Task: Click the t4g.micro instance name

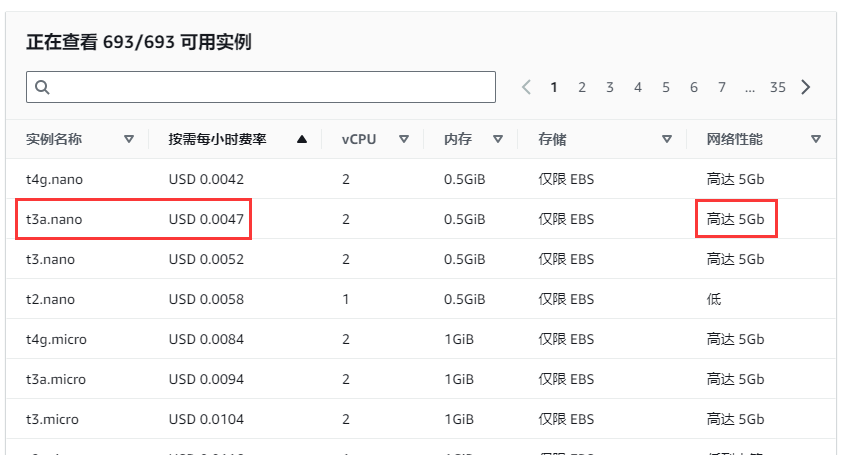Action: [x=56, y=339]
